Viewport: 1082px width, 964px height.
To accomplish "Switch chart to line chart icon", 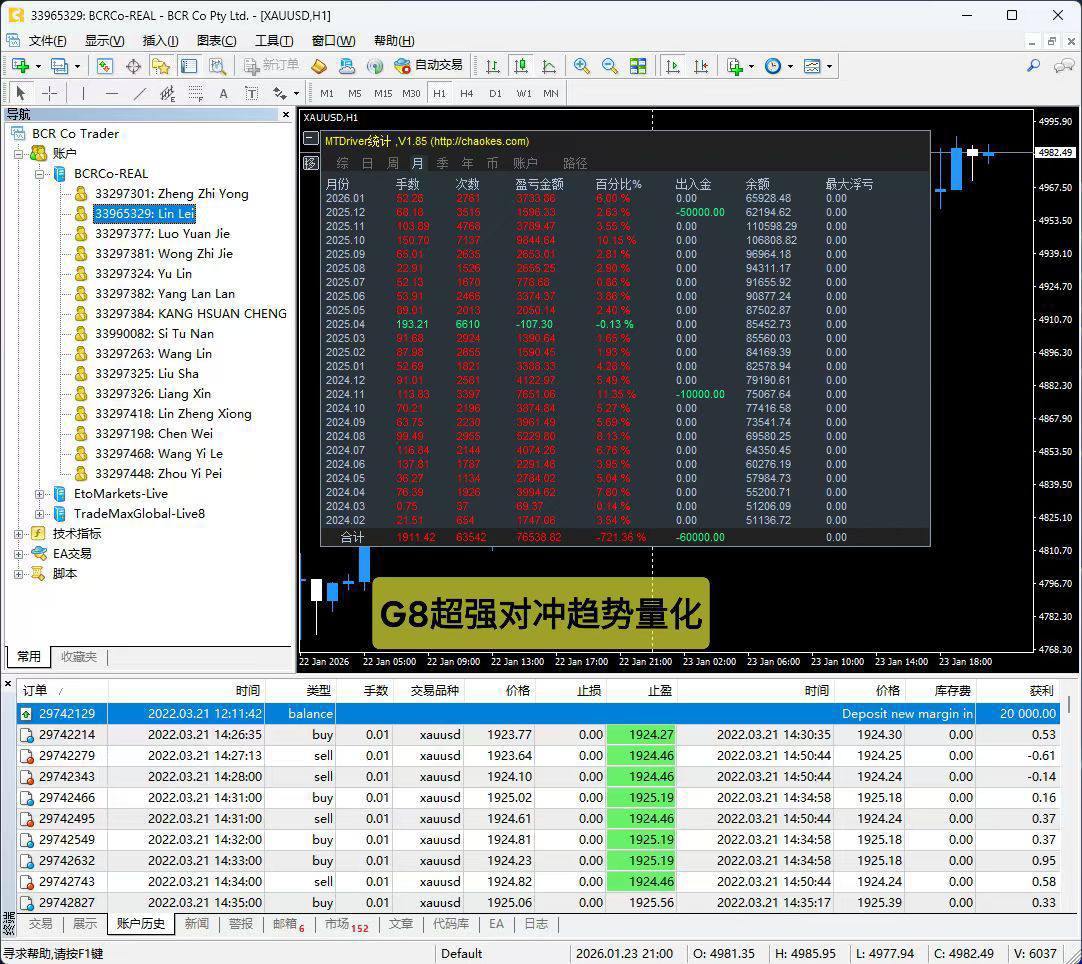I will tap(549, 66).
